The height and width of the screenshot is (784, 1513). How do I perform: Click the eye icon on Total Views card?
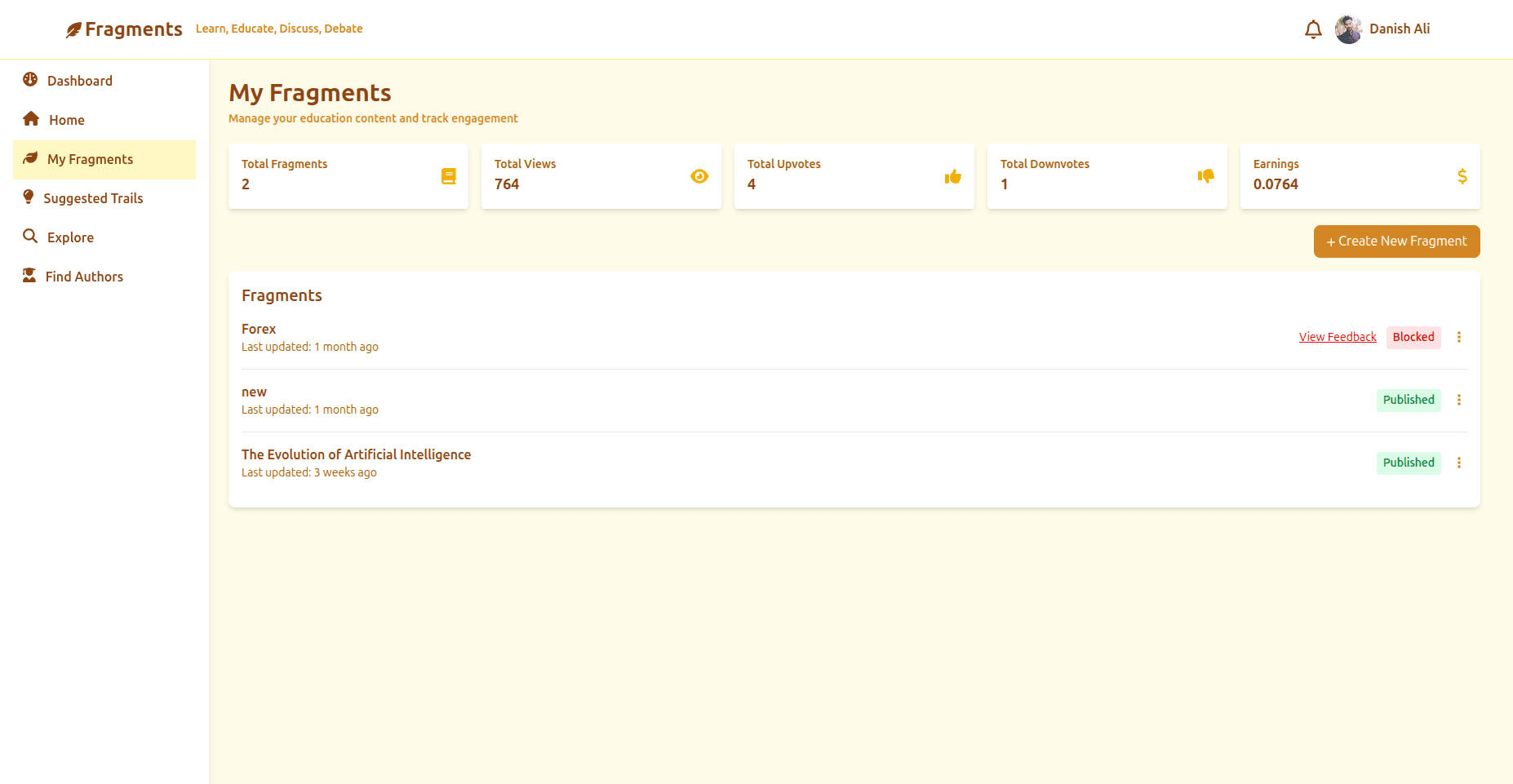tap(699, 175)
